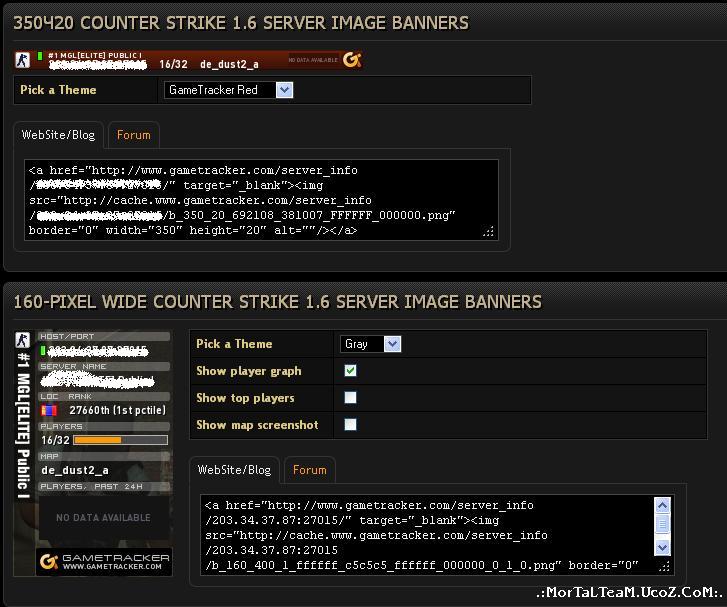
Task: Click Counter-Strike icon on 160-pixel banner
Action: (x=22, y=340)
